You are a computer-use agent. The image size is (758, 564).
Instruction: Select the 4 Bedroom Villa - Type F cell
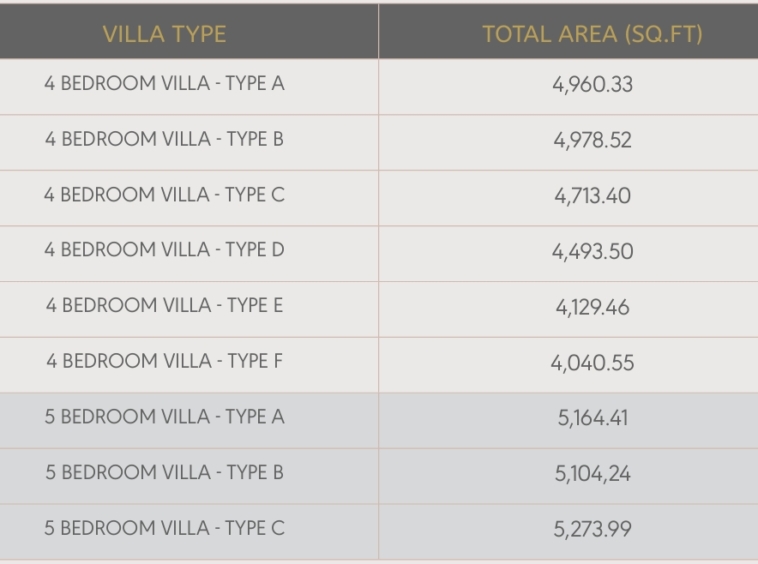[x=164, y=361]
